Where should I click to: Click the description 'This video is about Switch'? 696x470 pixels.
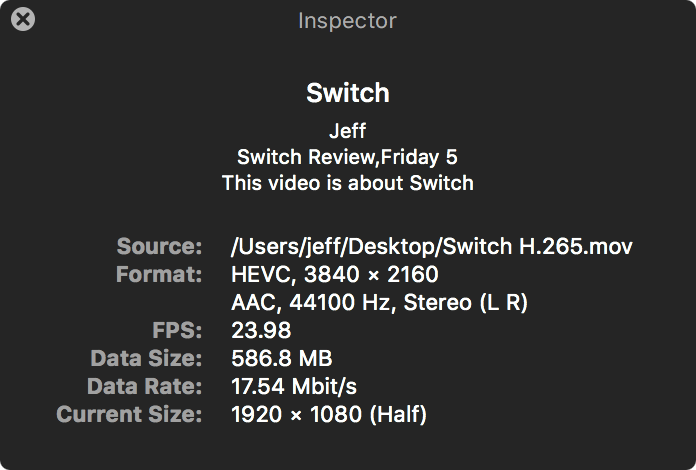[x=347, y=183]
